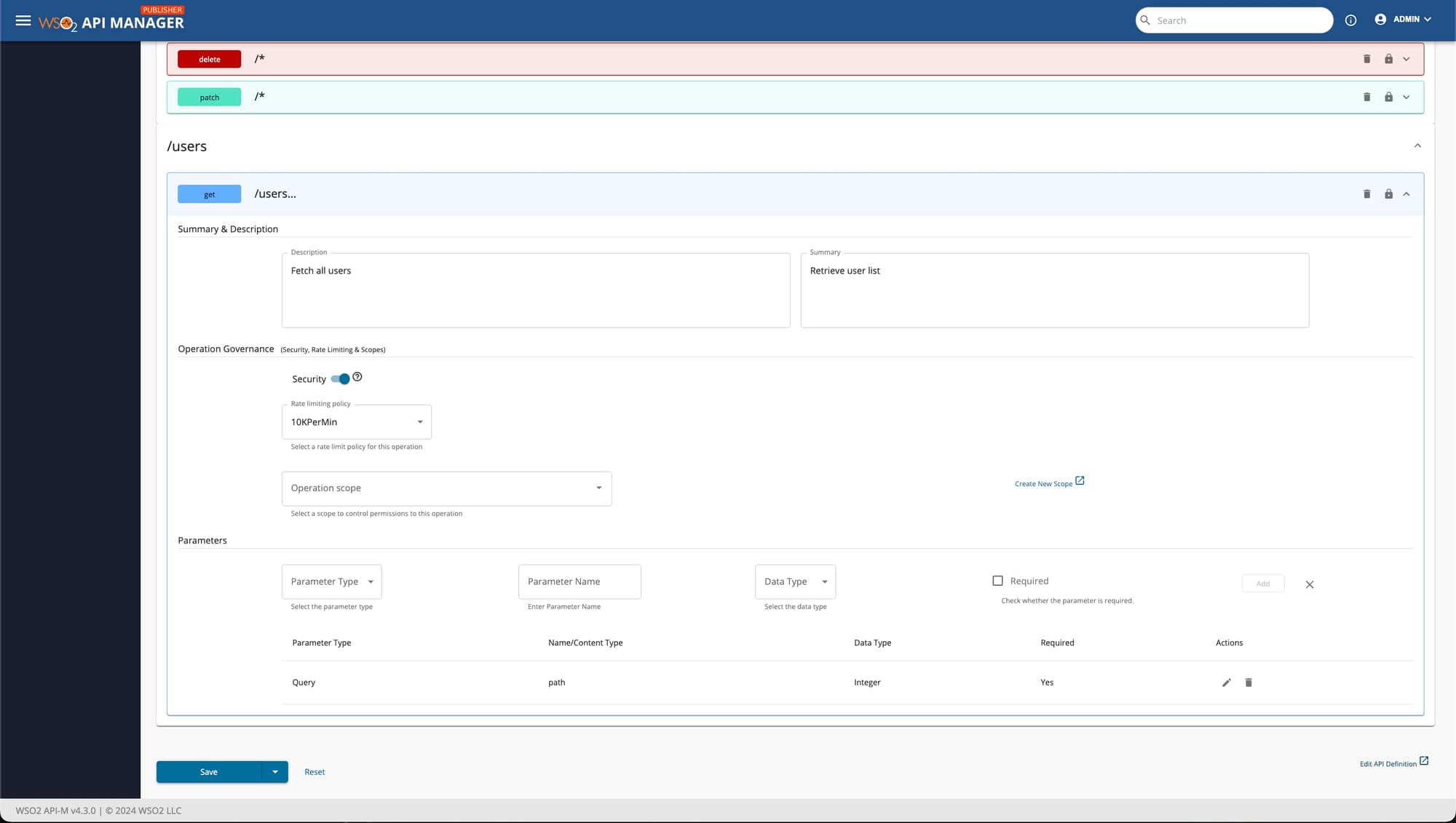Open the Edit API Definition link
This screenshot has height=823, width=1456.
[1388, 764]
